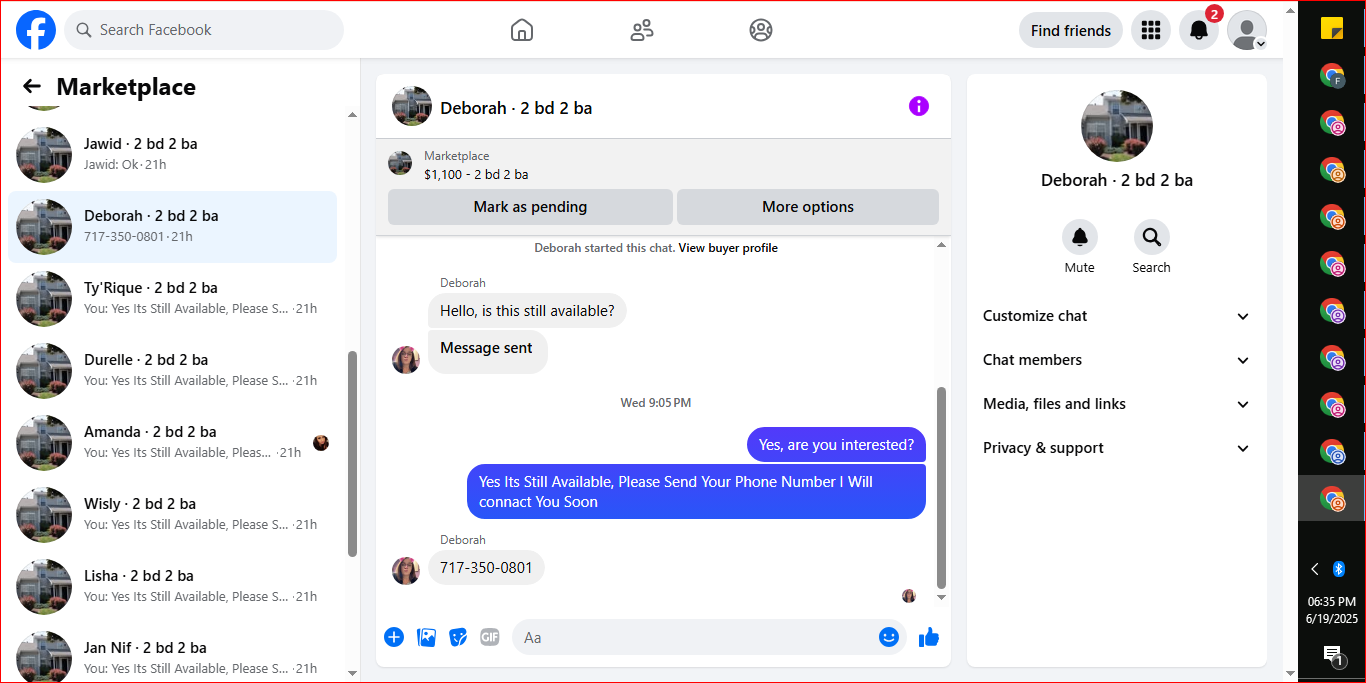
Task: Click the message pane scrollbar down arrow
Action: (x=941, y=598)
